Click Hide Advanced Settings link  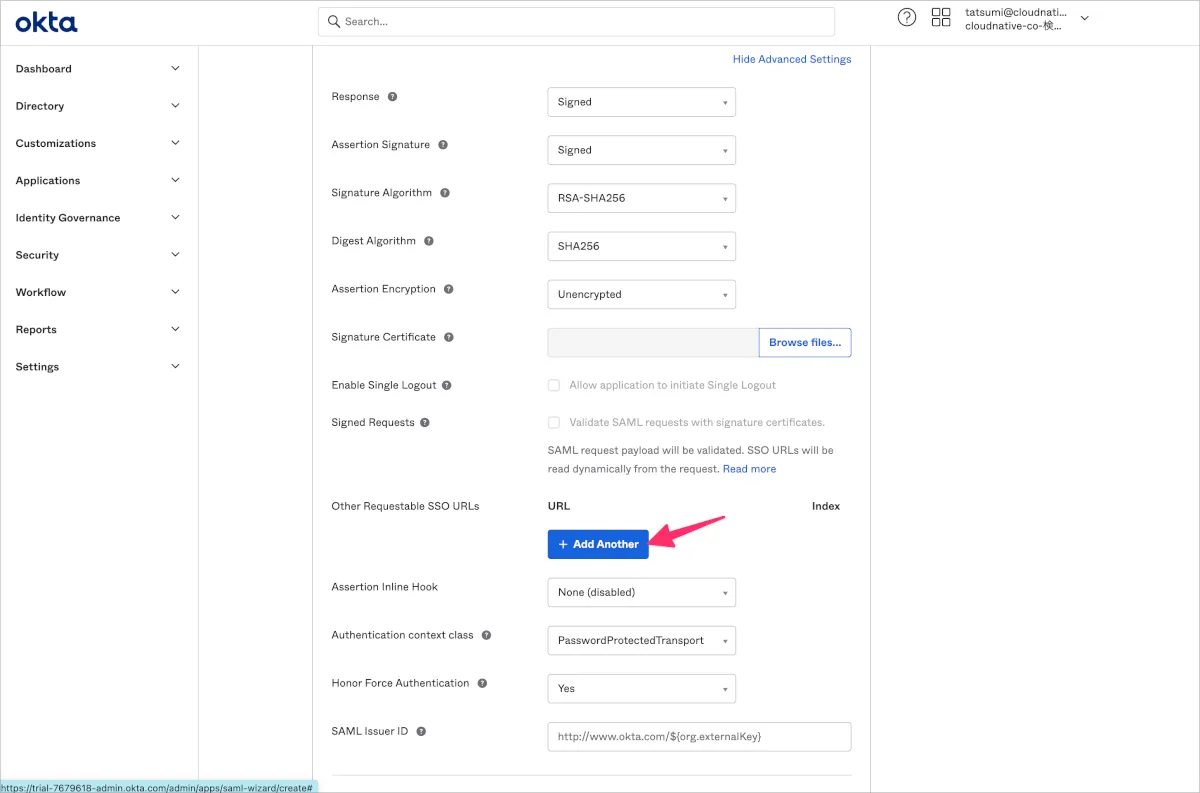pyautogui.click(x=791, y=59)
